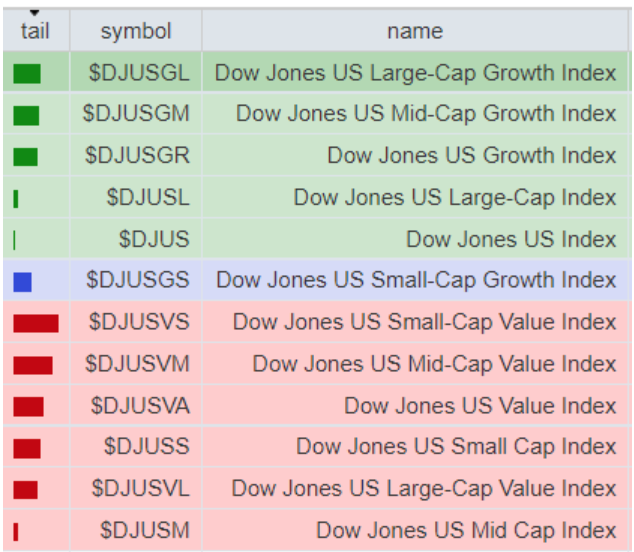Open the $DJUSGR symbol link
634x552 pixels.
pyautogui.click(x=137, y=156)
